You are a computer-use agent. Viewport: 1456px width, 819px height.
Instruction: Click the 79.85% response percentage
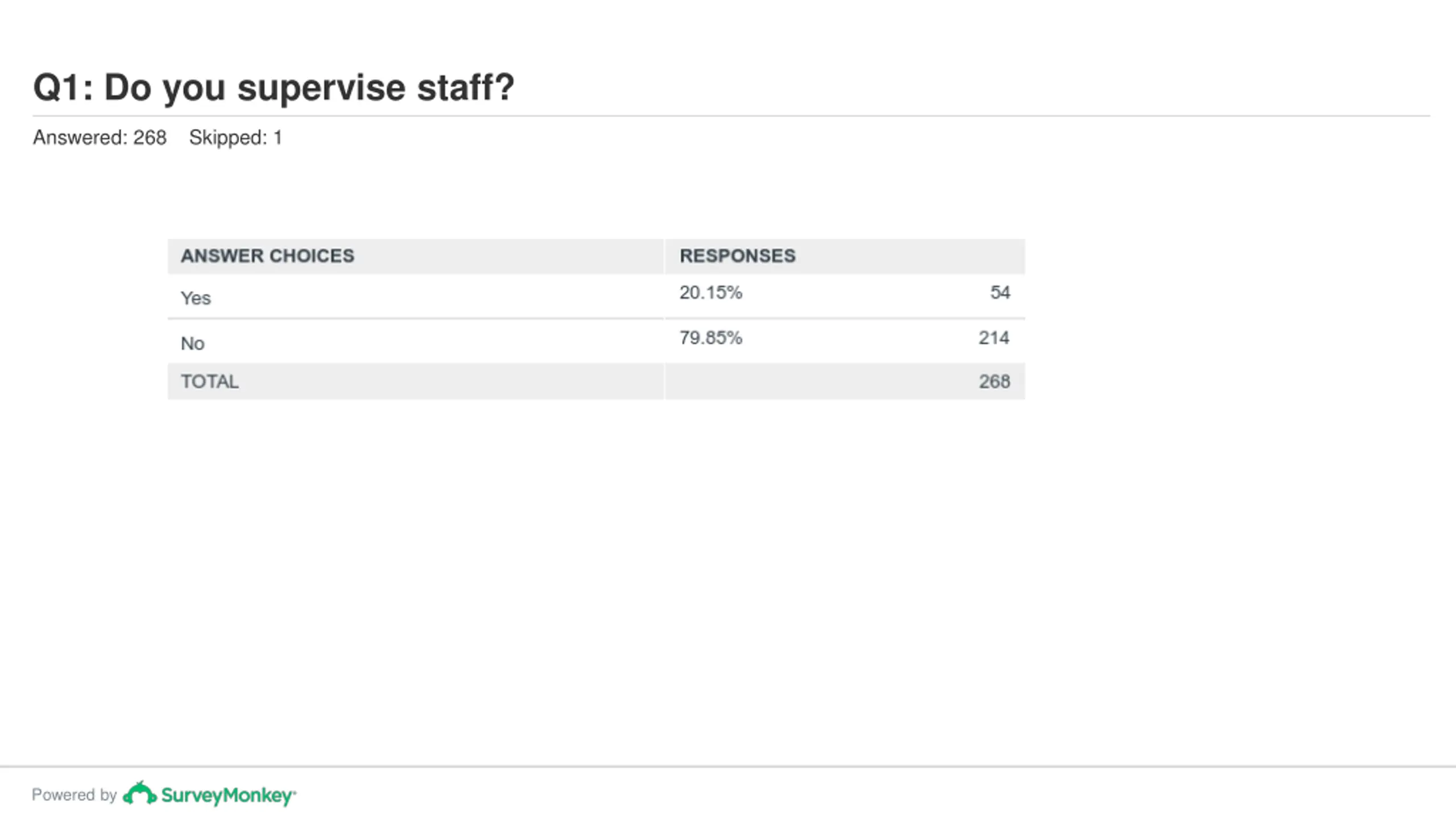pos(711,338)
